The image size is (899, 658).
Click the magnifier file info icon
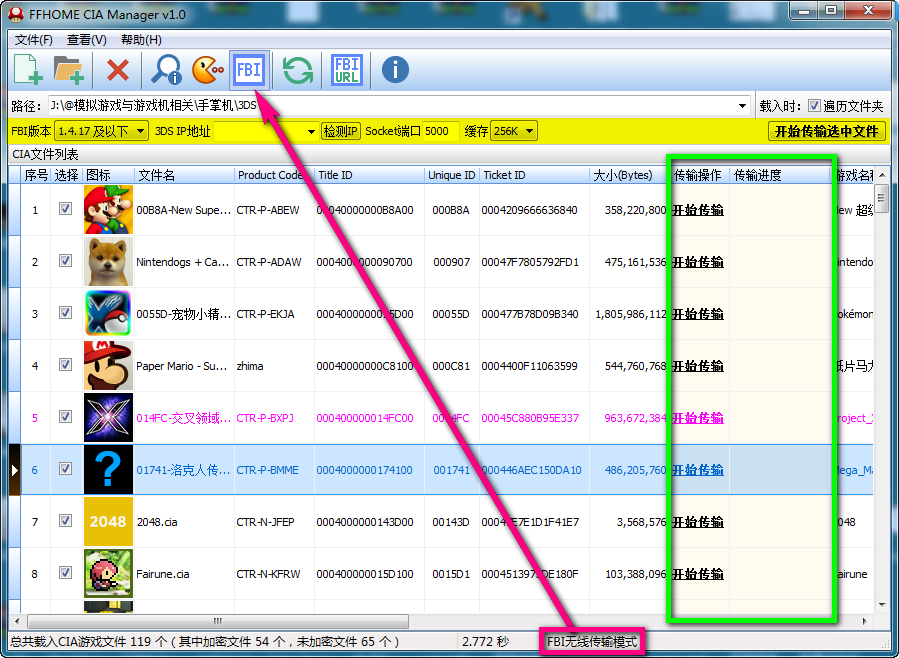pos(166,70)
